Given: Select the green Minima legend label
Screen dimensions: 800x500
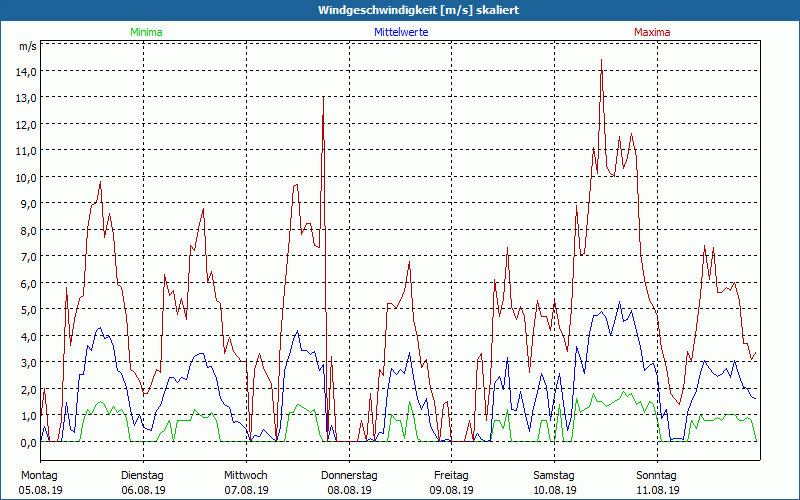Looking at the screenshot, I should coord(146,32).
